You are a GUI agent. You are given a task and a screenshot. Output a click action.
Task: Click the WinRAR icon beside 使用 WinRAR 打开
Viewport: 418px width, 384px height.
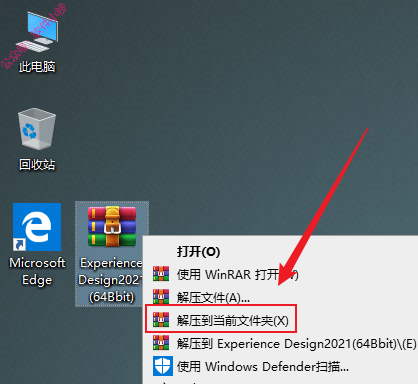pyautogui.click(x=161, y=274)
